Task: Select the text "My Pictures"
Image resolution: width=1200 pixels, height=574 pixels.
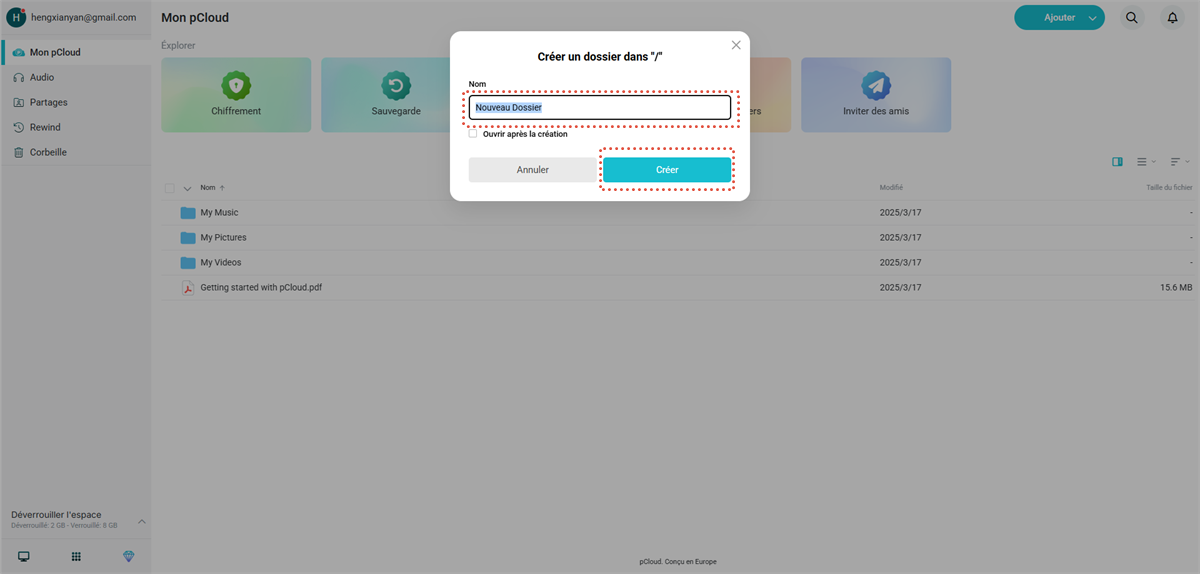Action: click(223, 238)
